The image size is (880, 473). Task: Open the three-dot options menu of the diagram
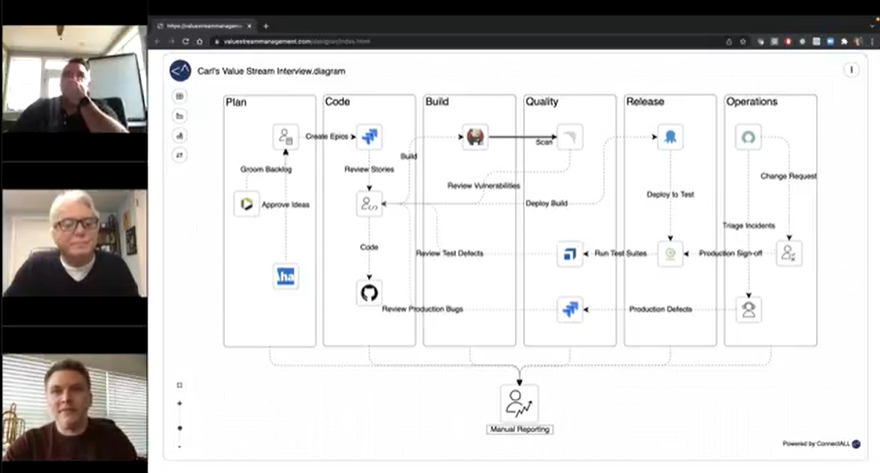click(x=851, y=70)
